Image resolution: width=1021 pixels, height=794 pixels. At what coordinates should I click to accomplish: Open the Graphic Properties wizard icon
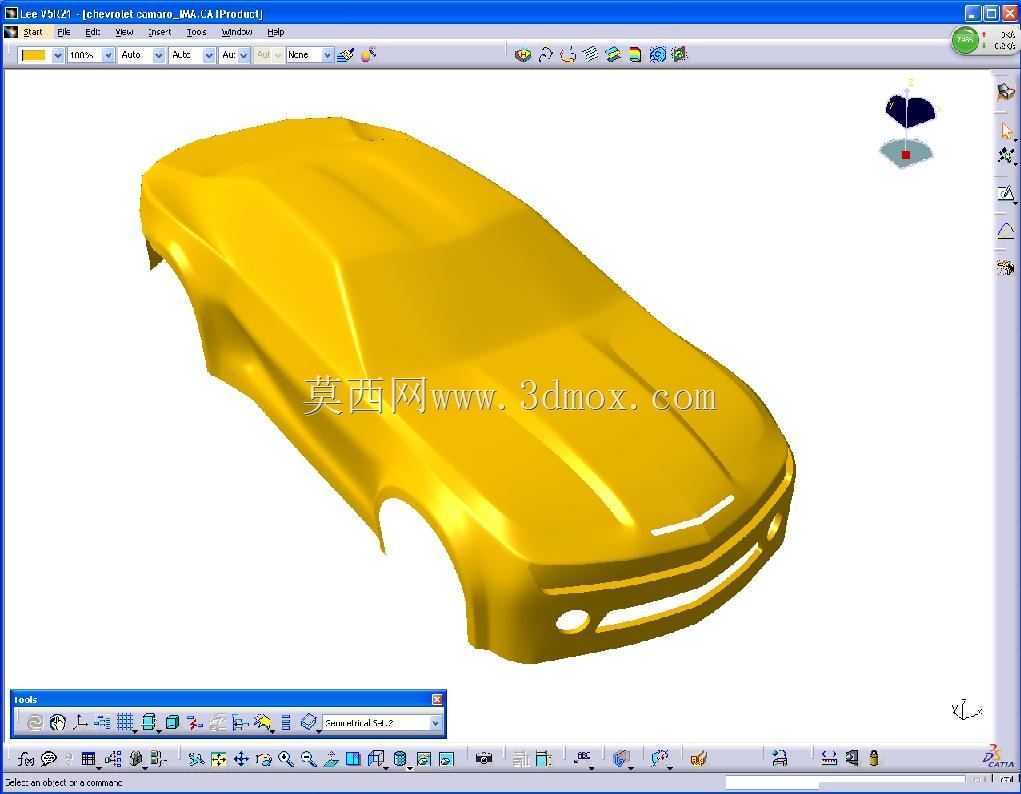(x=369, y=55)
